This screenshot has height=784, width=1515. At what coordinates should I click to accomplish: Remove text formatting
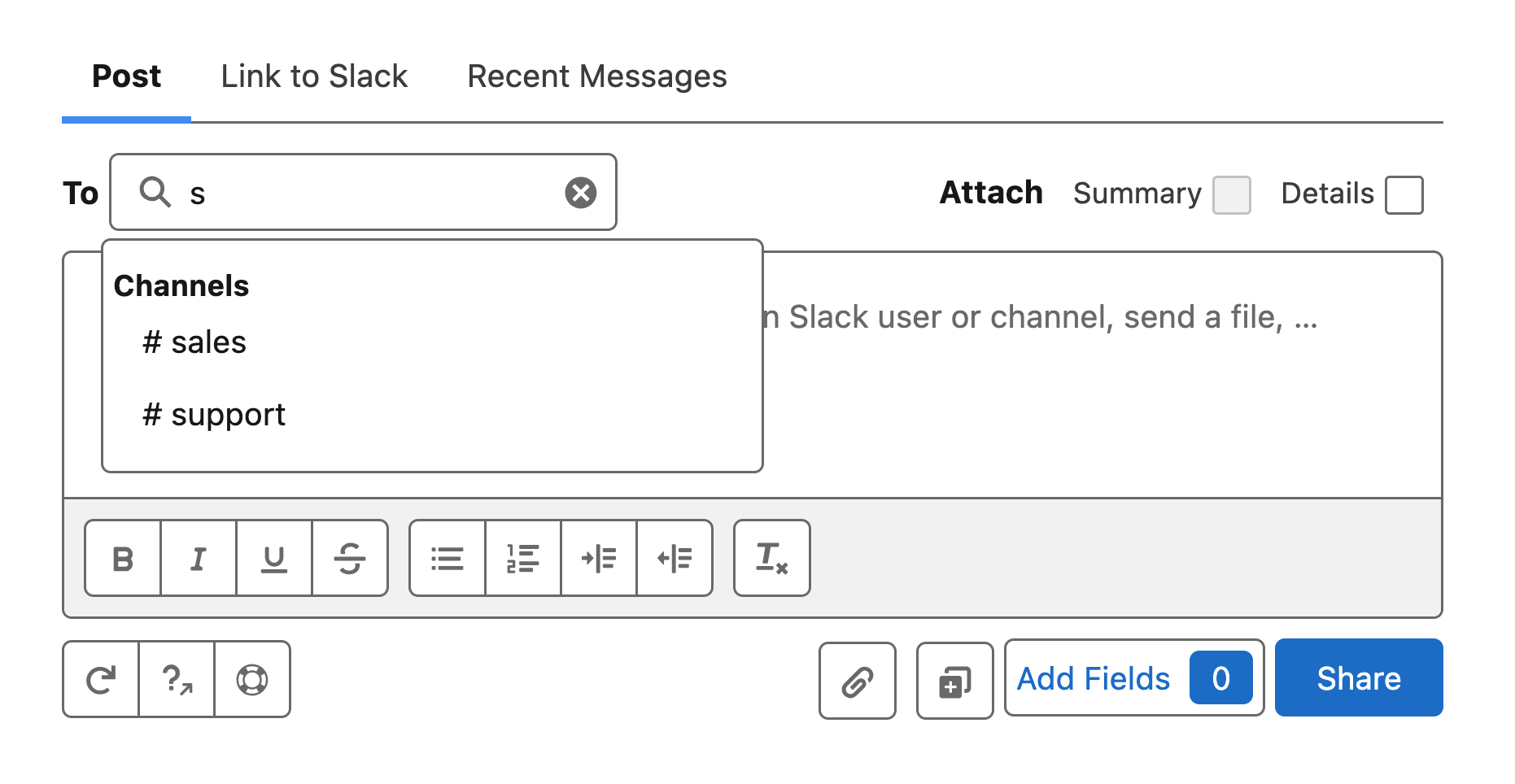[772, 559]
